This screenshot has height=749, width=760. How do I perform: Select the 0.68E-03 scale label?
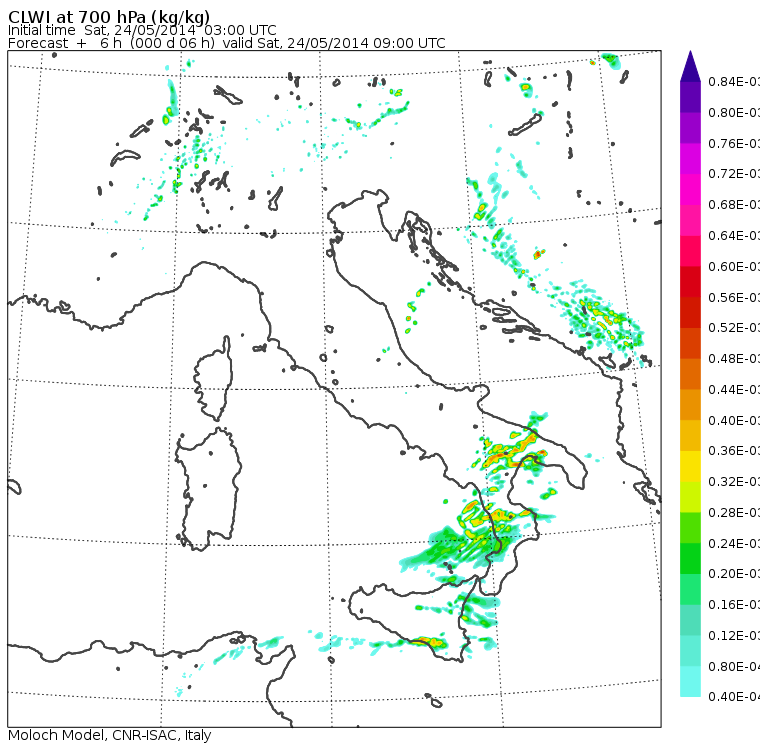[x=734, y=205]
